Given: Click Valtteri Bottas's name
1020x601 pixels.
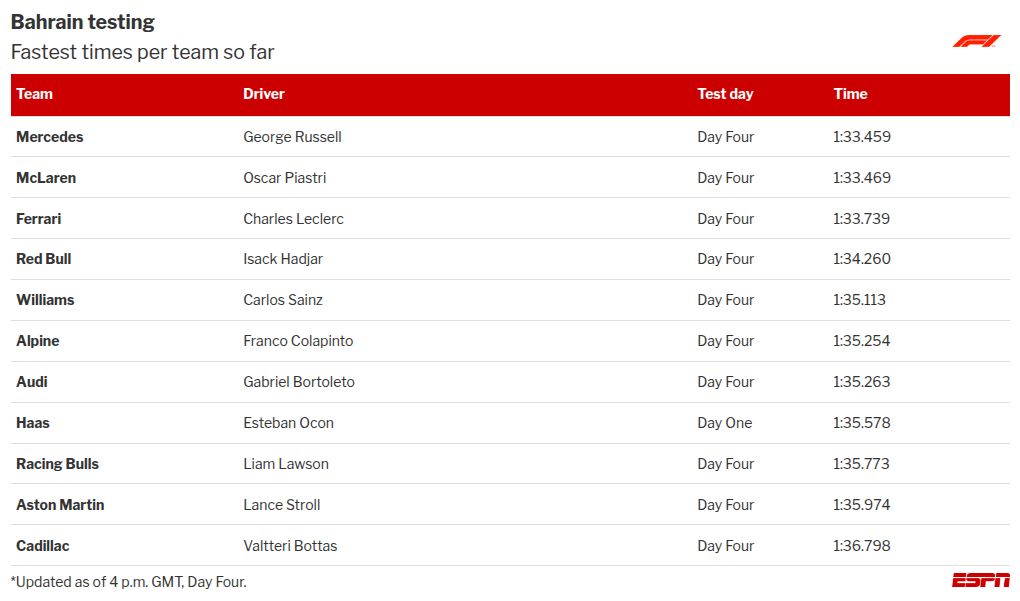Looking at the screenshot, I should 290,546.
